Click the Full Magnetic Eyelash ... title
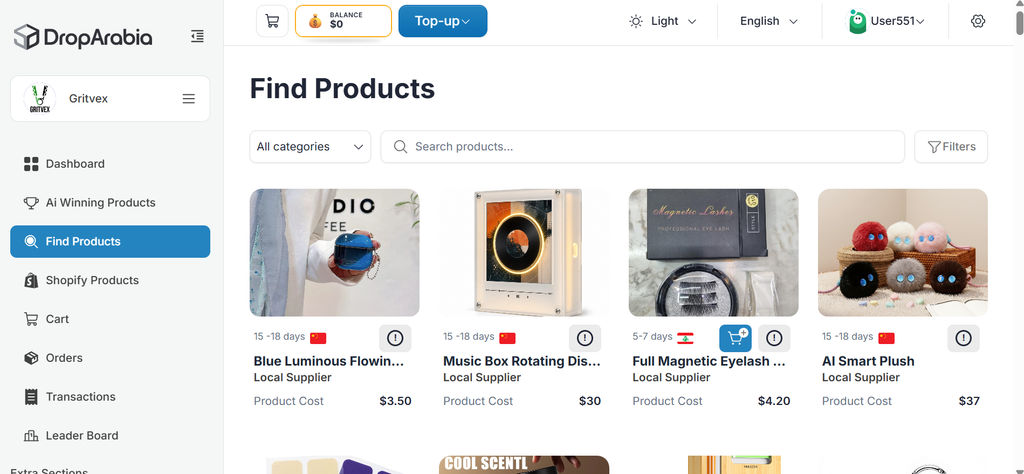This screenshot has width=1024, height=474. point(709,361)
